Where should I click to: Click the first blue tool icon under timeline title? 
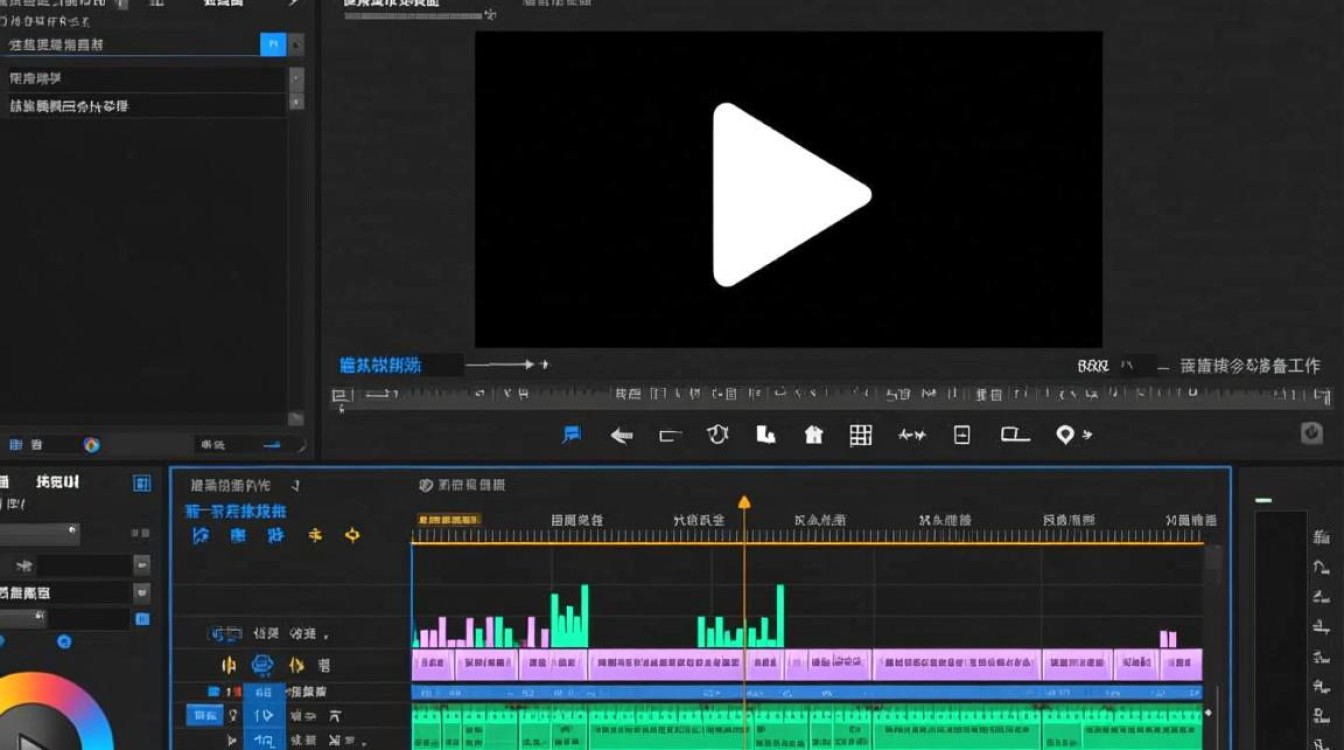[201, 536]
